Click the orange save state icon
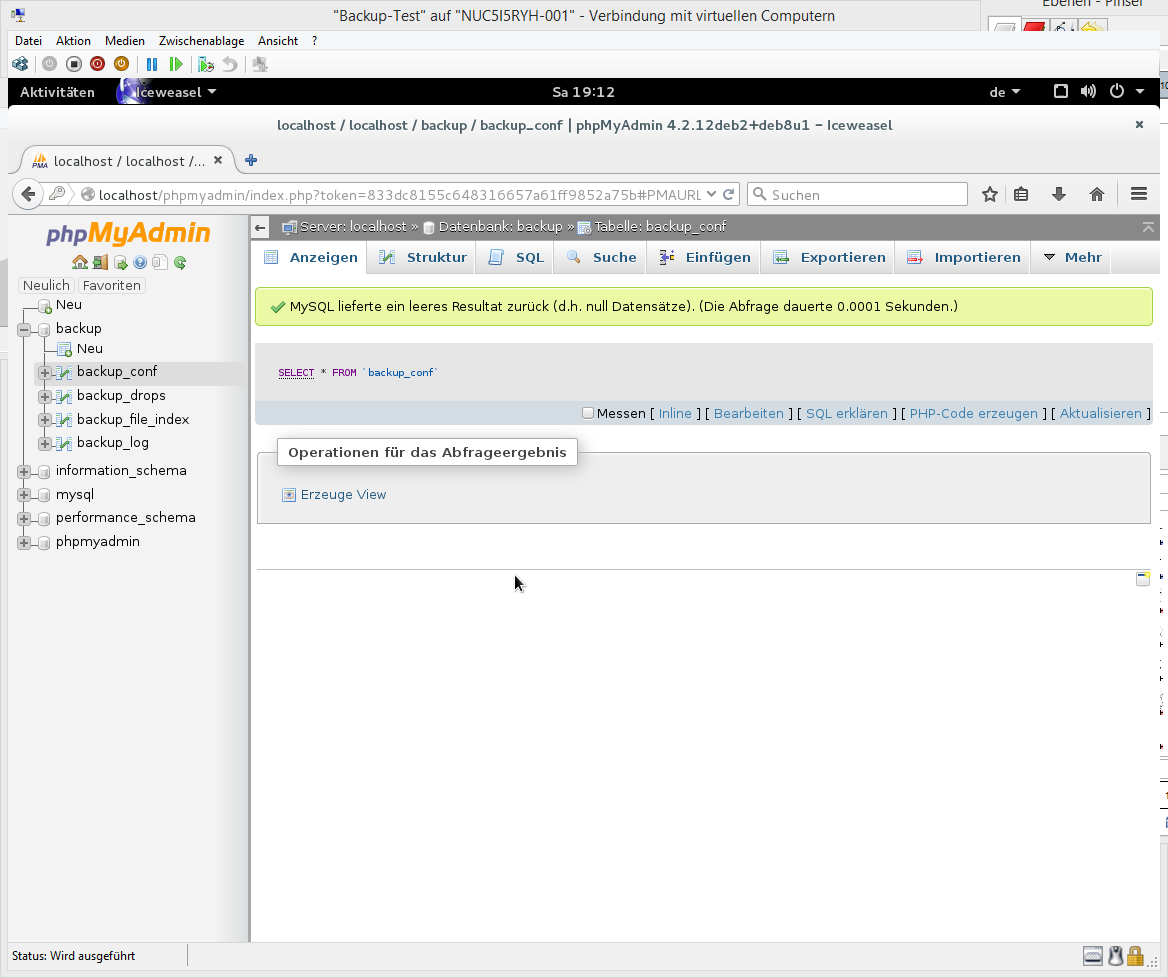Image resolution: width=1168 pixels, height=978 pixels. [121, 64]
